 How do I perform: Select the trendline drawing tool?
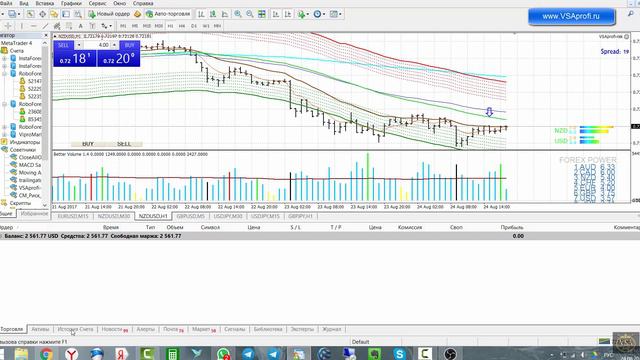click(45, 26)
